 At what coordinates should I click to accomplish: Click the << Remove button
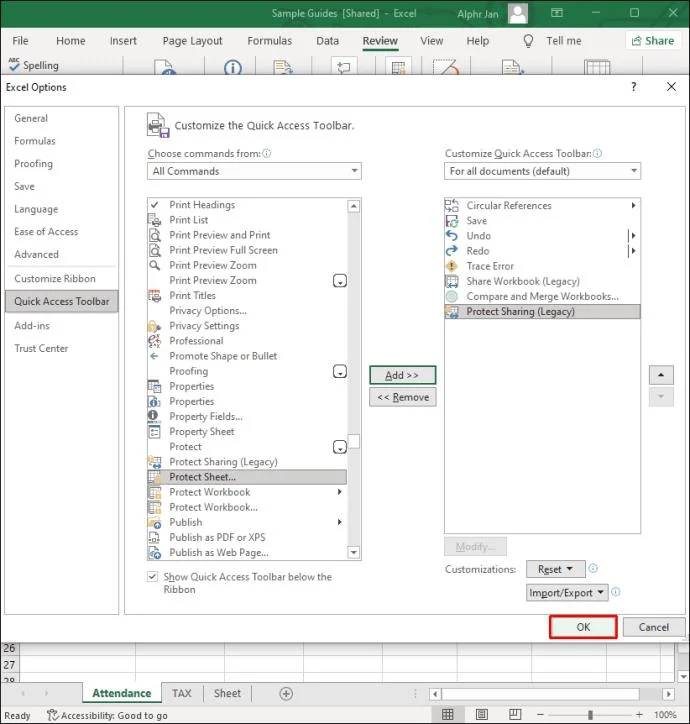(402, 398)
